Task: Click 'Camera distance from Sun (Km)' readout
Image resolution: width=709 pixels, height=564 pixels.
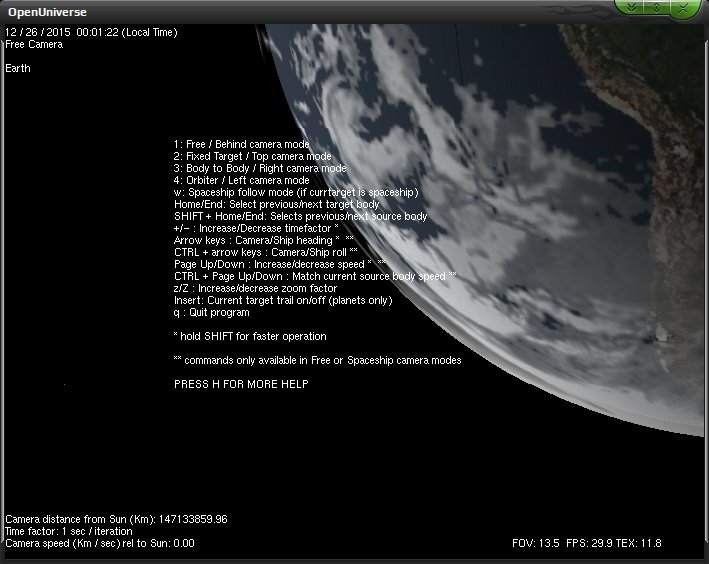Action: (x=116, y=519)
